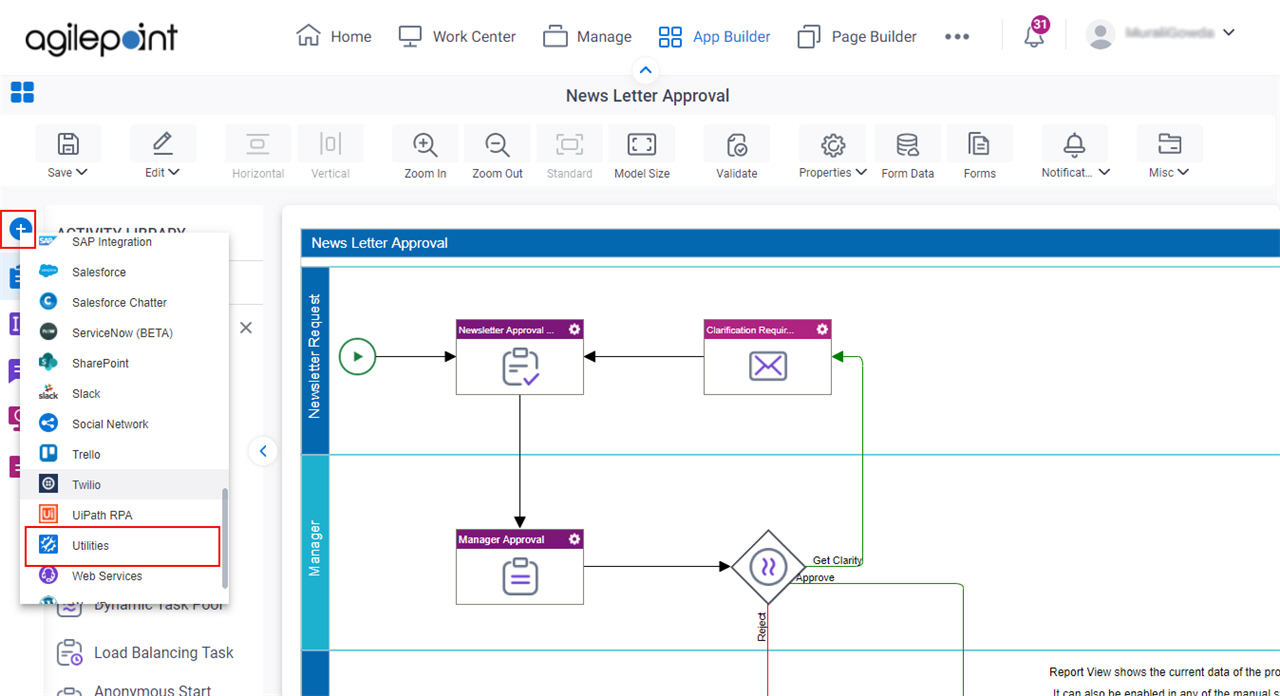Collapse the top navigation bar chevron
Screen dimensions: 1280x696
click(x=645, y=70)
